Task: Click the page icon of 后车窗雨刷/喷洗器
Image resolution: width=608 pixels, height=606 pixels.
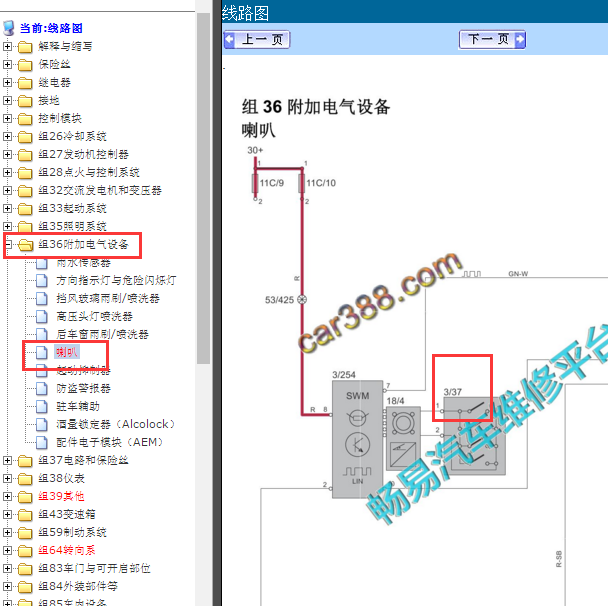Action: [x=41, y=335]
